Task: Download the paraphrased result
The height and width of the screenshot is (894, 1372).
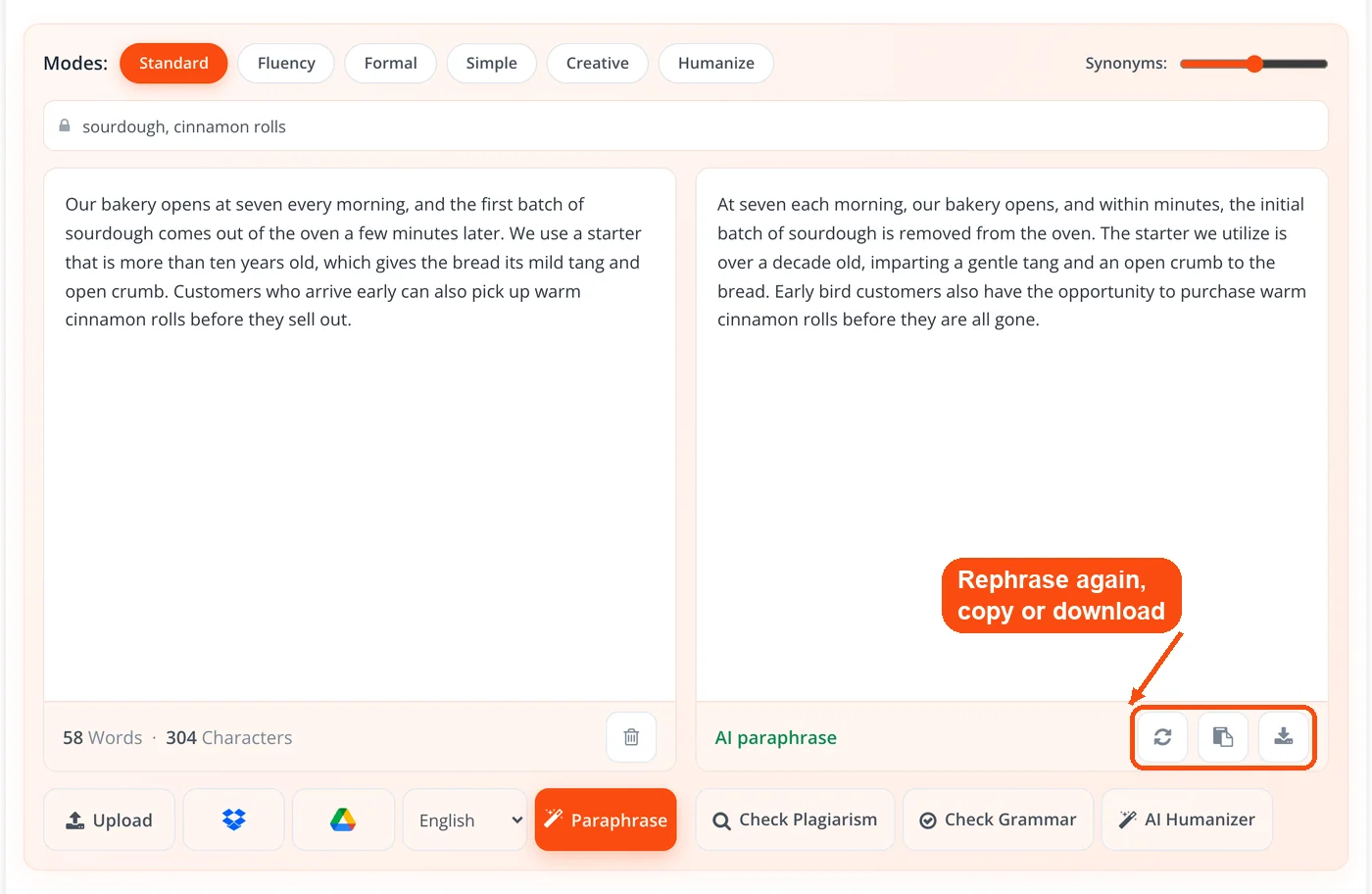Action: tap(1284, 737)
